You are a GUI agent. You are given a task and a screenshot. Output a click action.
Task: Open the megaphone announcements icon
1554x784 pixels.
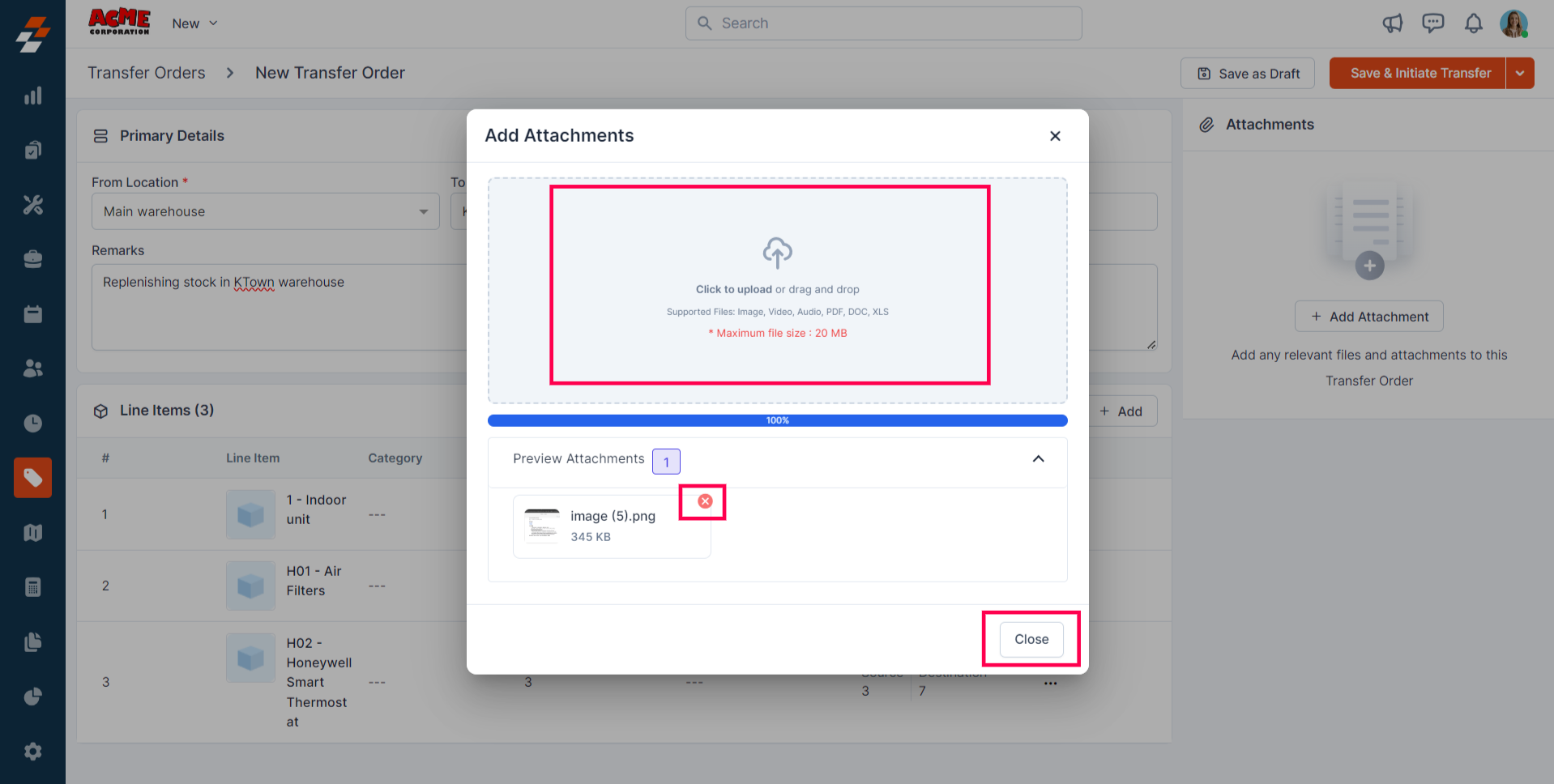click(x=1393, y=23)
